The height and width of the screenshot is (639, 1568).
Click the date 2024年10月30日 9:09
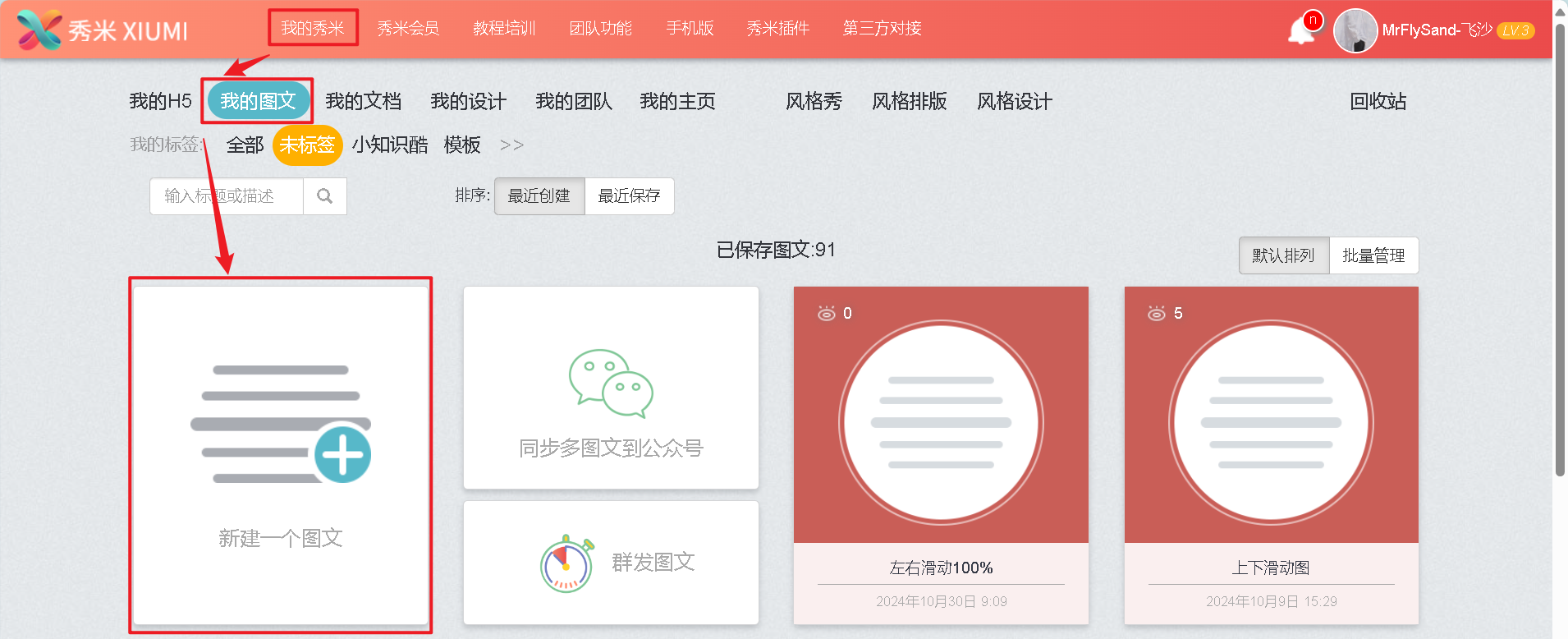[942, 601]
